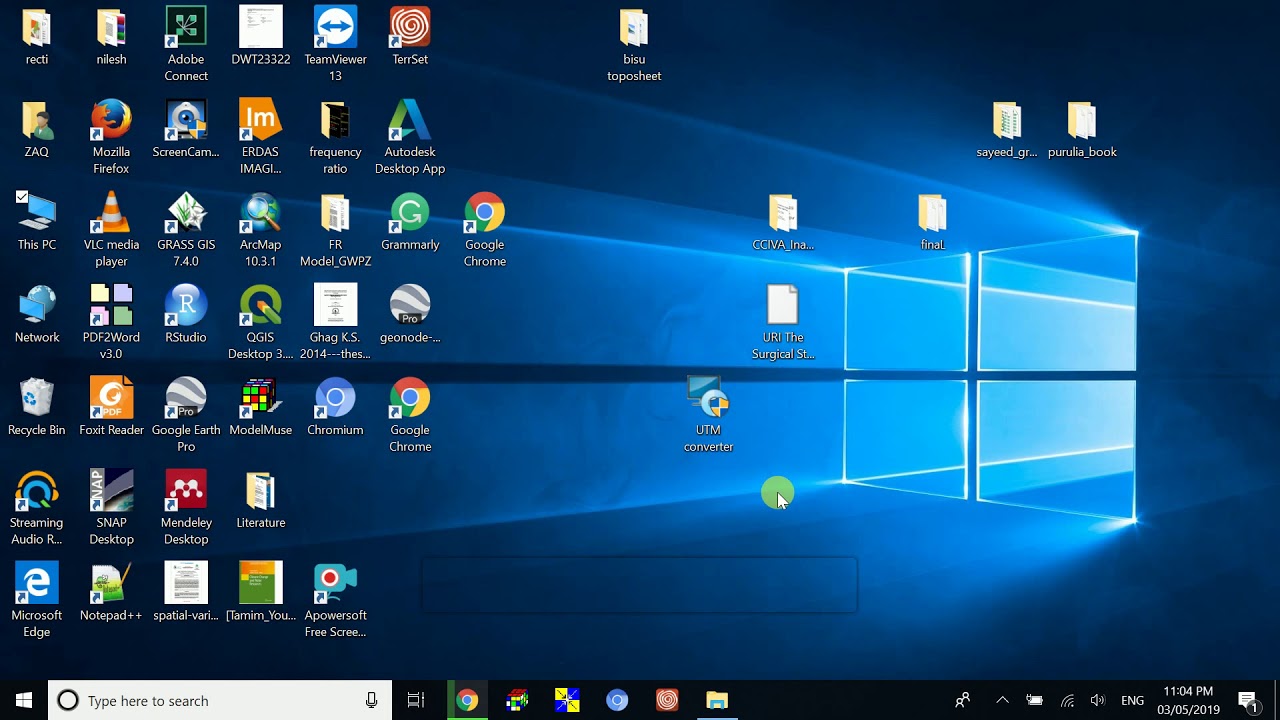The height and width of the screenshot is (720, 1280).
Task: Open the bisu toposheet folder
Action: point(634,45)
